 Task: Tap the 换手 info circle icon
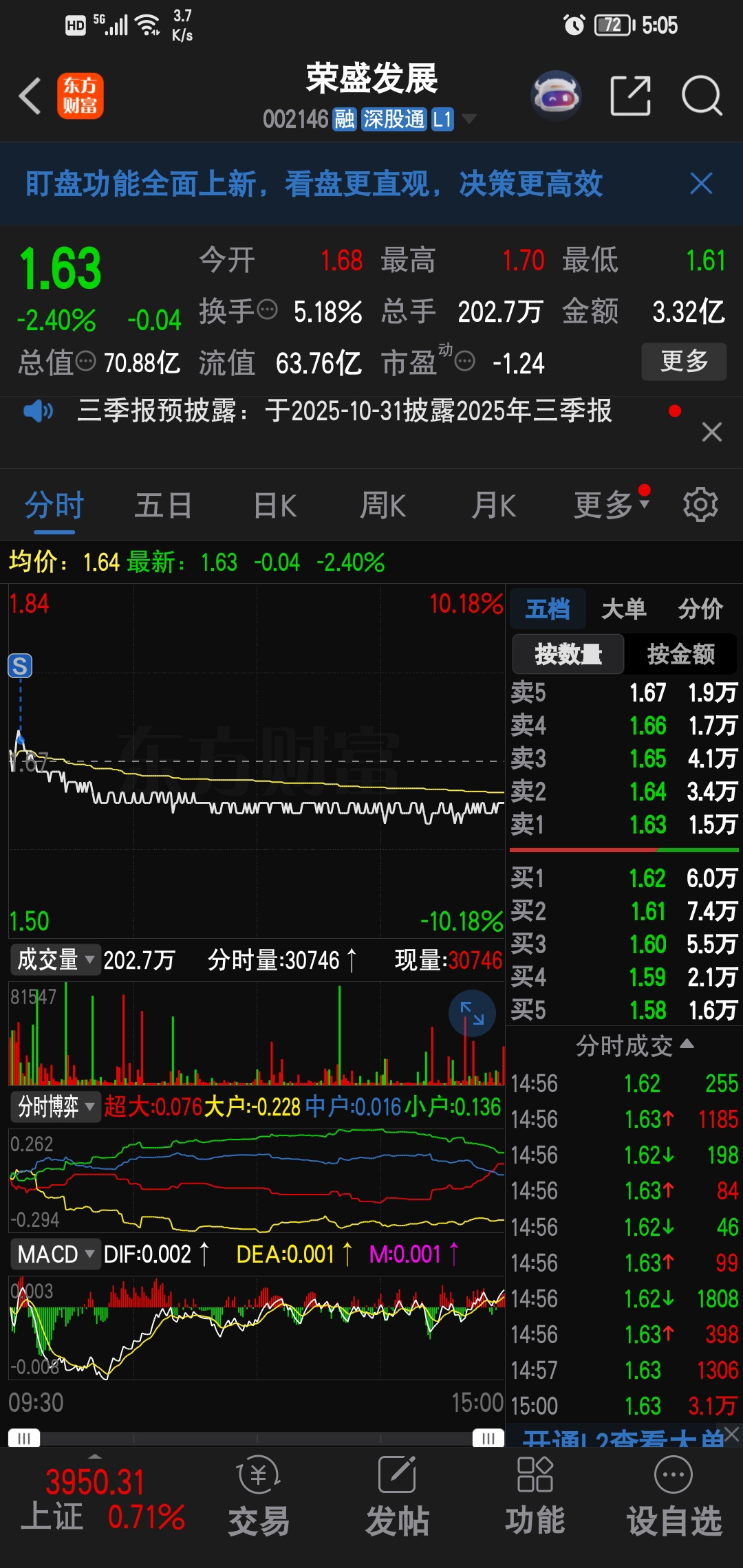(267, 309)
